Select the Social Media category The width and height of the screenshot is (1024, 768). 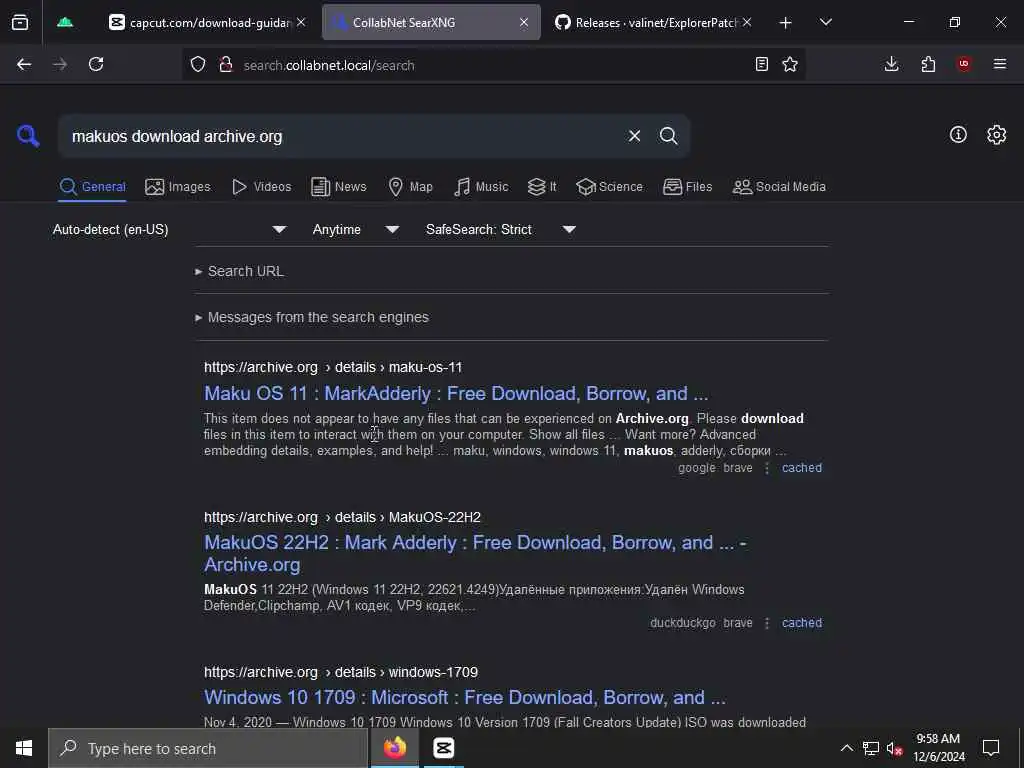click(x=779, y=187)
